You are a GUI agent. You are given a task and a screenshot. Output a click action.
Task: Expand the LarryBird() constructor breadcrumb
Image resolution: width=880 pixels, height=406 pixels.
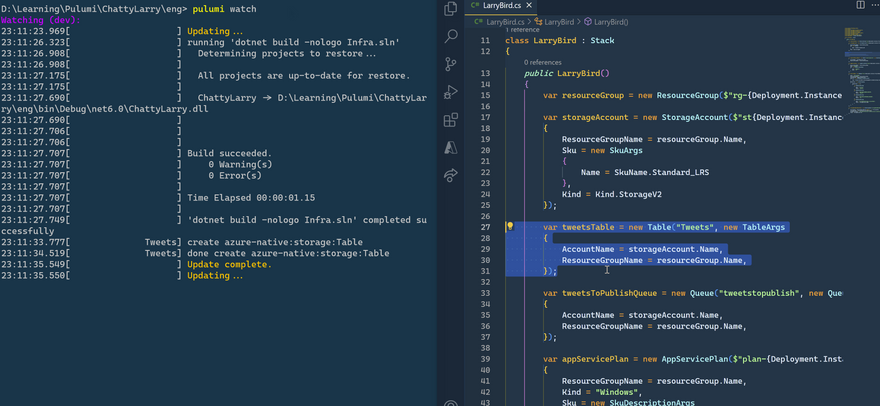click(611, 20)
